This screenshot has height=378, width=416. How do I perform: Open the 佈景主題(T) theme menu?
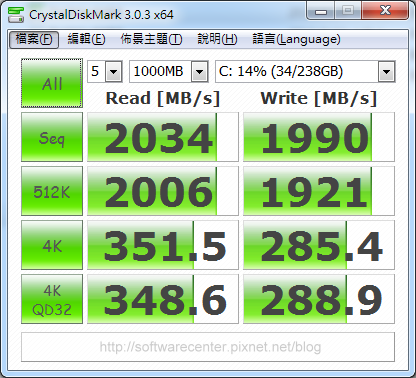click(151, 40)
